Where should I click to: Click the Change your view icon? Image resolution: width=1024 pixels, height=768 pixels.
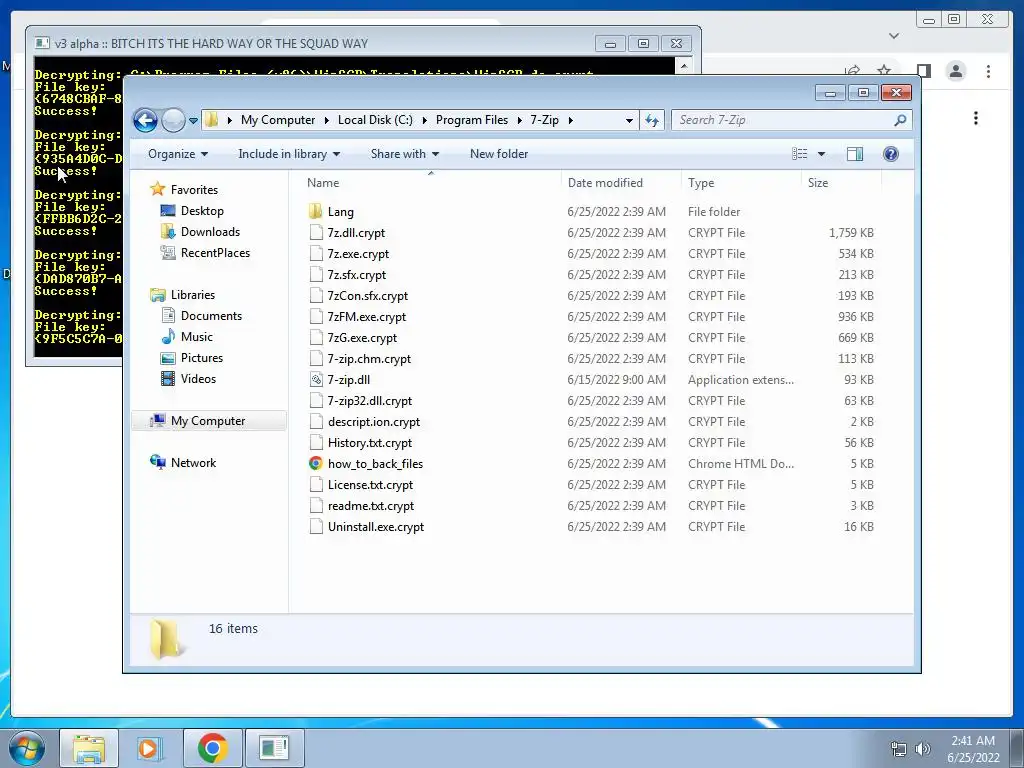[800, 154]
